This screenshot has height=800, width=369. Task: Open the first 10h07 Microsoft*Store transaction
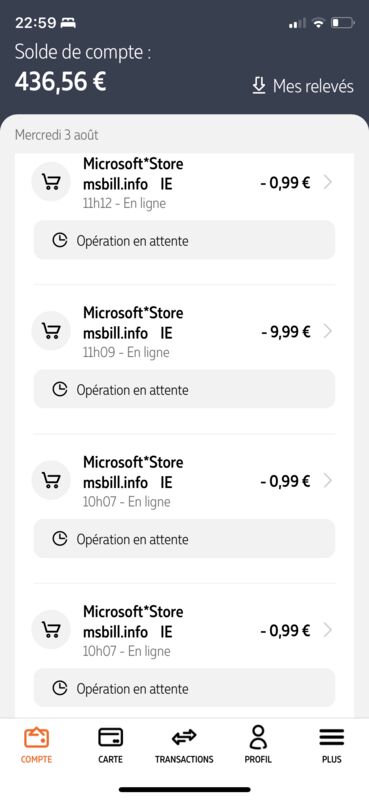click(184, 481)
